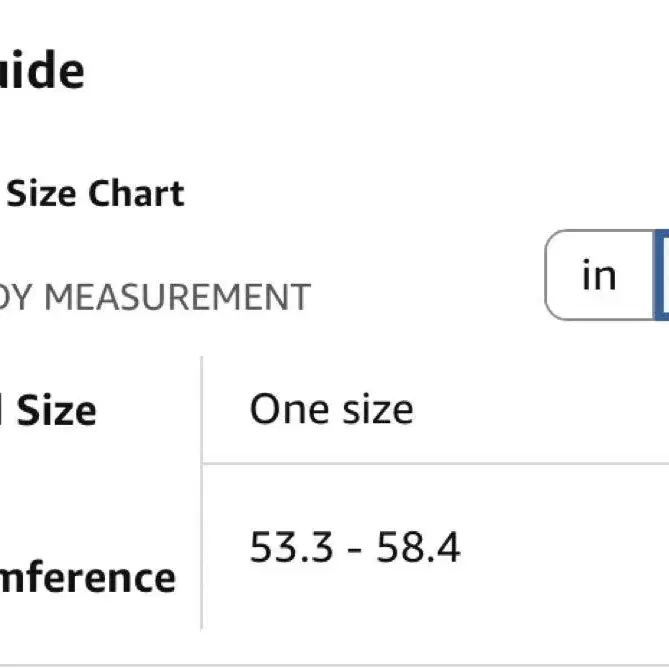Click the word "size" in "One size" cell

click(378, 410)
